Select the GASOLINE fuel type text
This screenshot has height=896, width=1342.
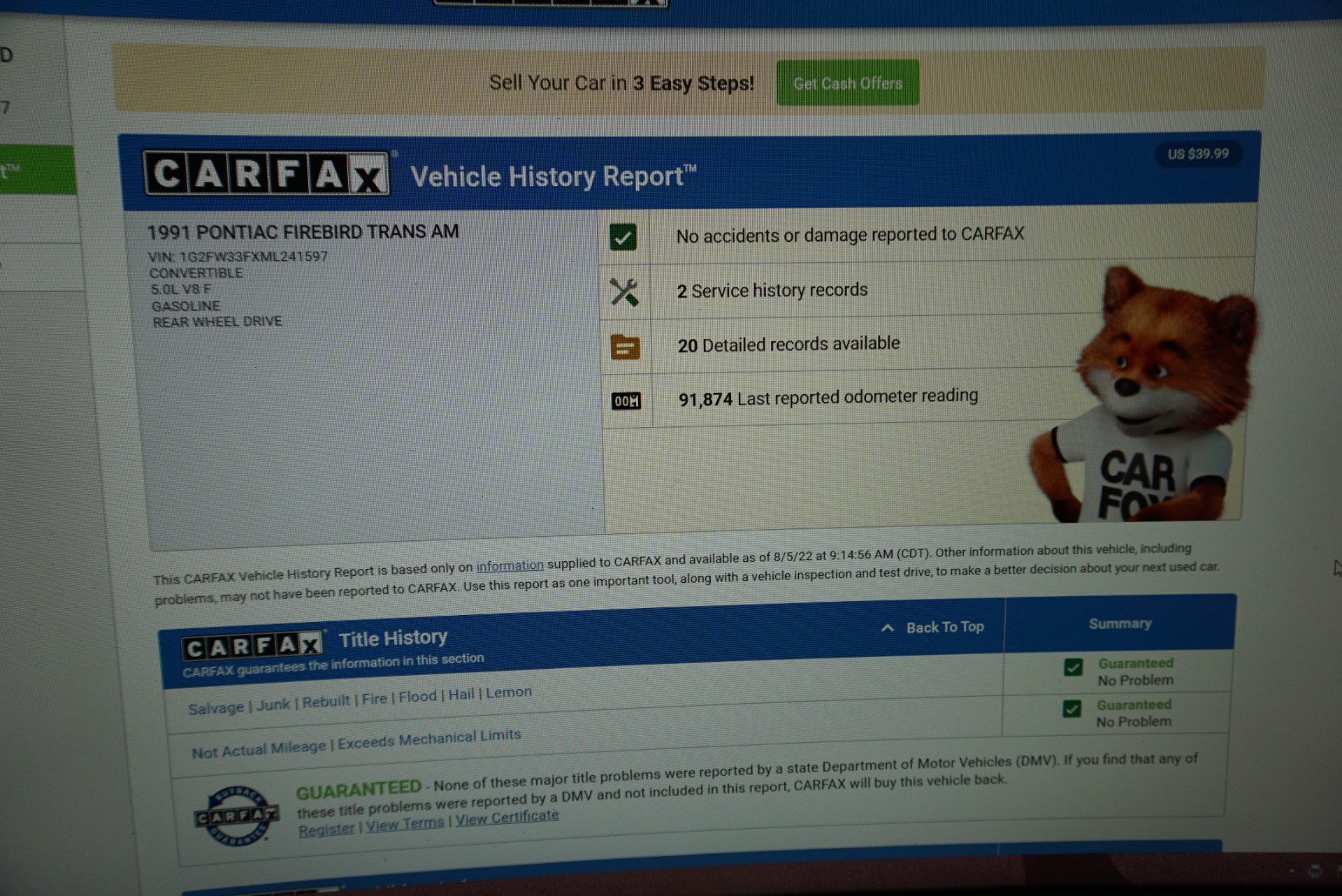pos(186,306)
